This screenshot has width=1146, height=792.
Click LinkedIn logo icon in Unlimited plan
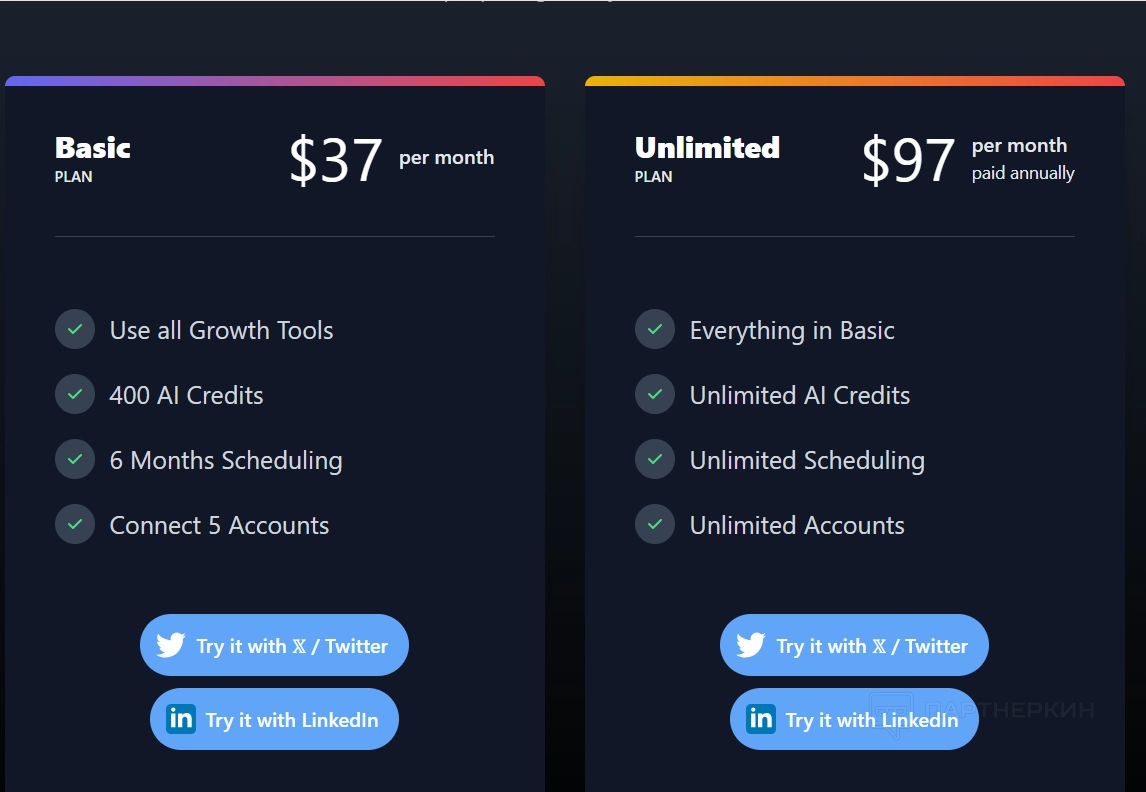pos(761,719)
